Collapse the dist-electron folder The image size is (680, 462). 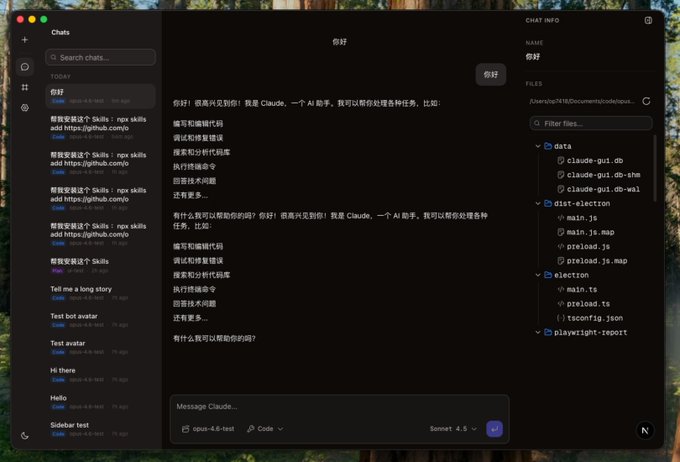point(538,203)
